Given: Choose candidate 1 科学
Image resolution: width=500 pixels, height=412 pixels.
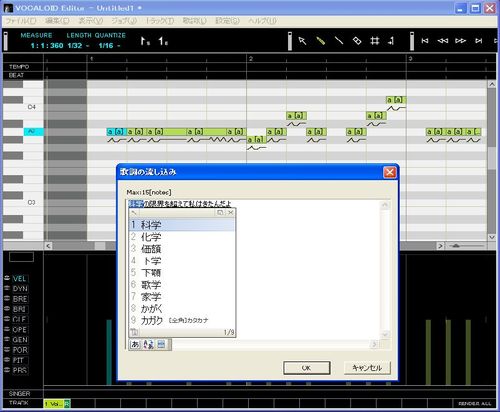Looking at the screenshot, I should point(182,225).
